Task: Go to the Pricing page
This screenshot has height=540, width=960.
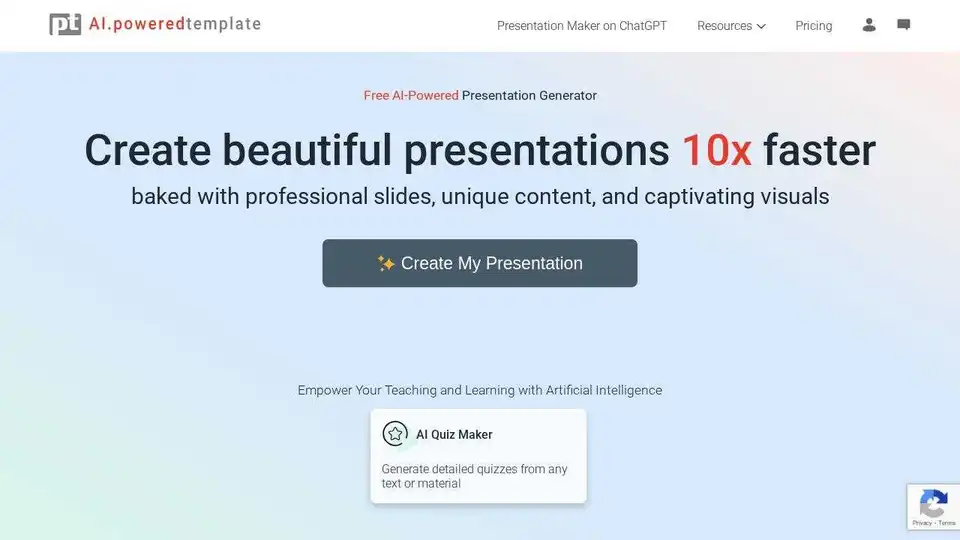Action: click(813, 26)
